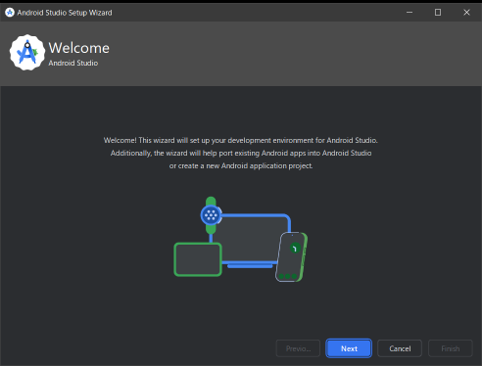
Task: Cancel the setup wizard
Action: tap(400, 348)
